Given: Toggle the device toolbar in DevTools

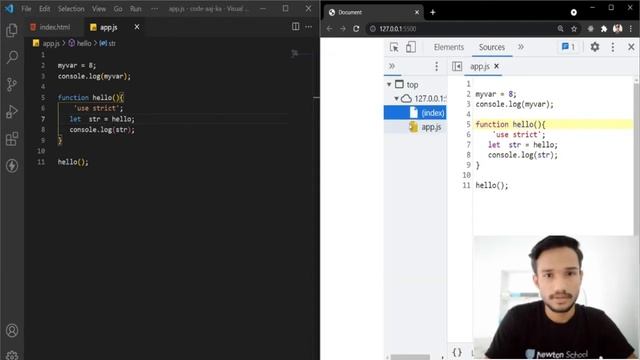Looking at the screenshot, I should click(x=411, y=47).
